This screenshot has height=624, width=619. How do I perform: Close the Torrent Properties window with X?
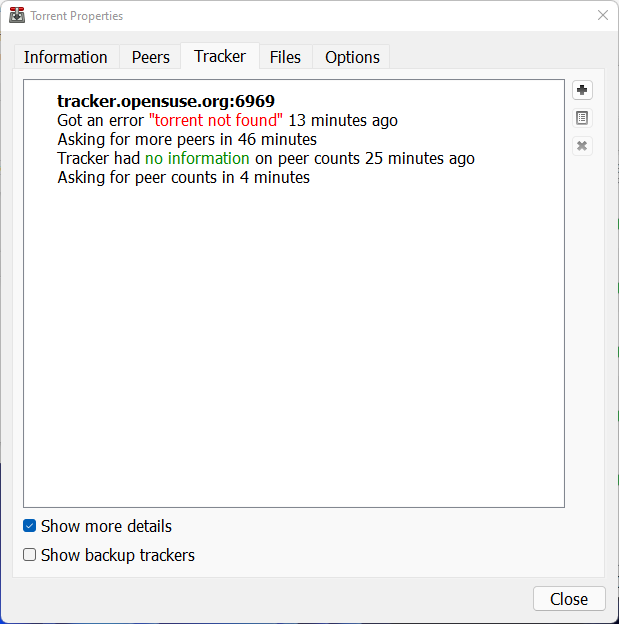coord(603,16)
